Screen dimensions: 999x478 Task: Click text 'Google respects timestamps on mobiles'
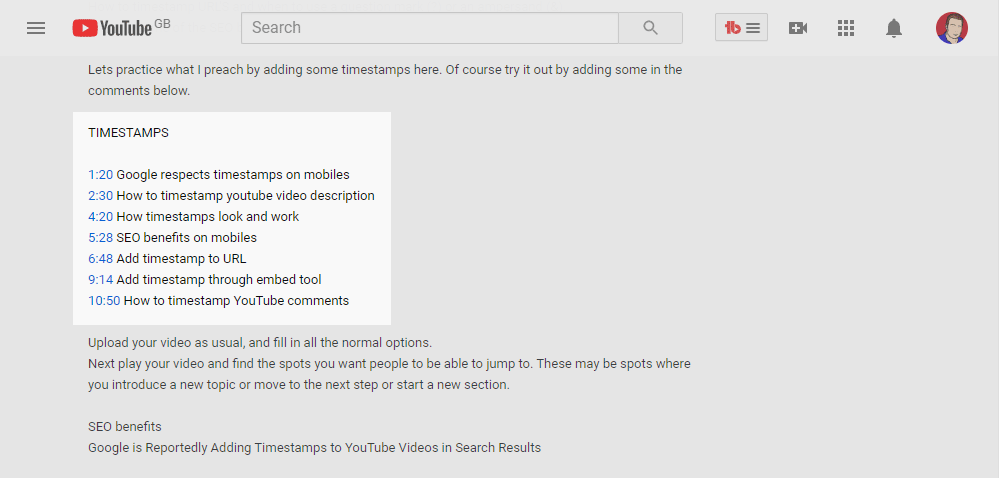point(233,175)
